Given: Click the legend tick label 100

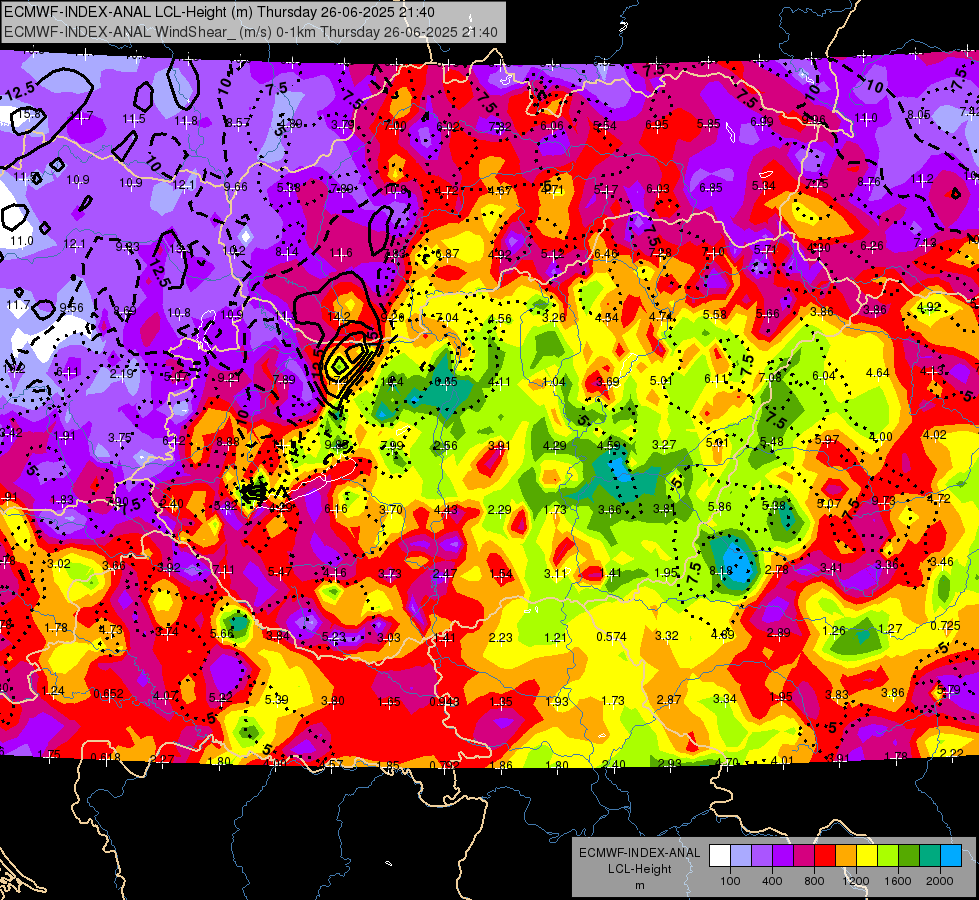Looking at the screenshot, I should pos(730,881).
